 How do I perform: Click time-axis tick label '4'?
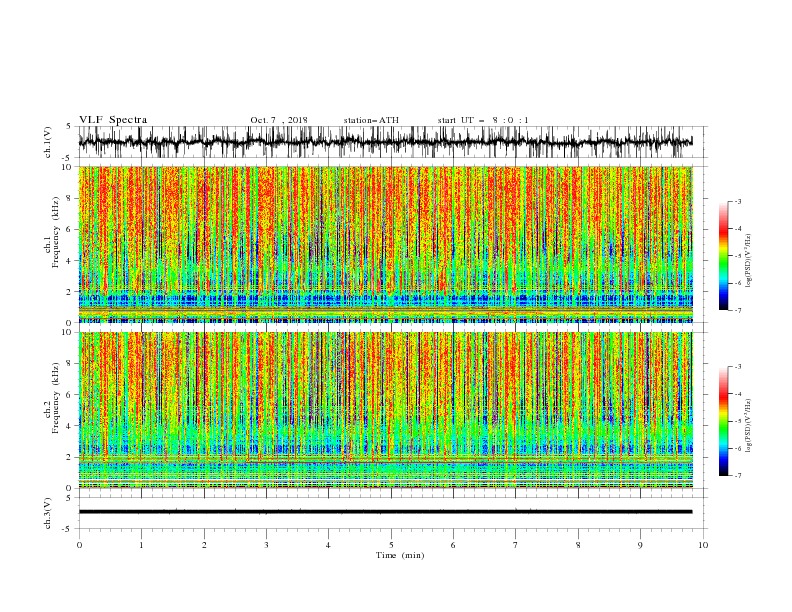(x=328, y=545)
